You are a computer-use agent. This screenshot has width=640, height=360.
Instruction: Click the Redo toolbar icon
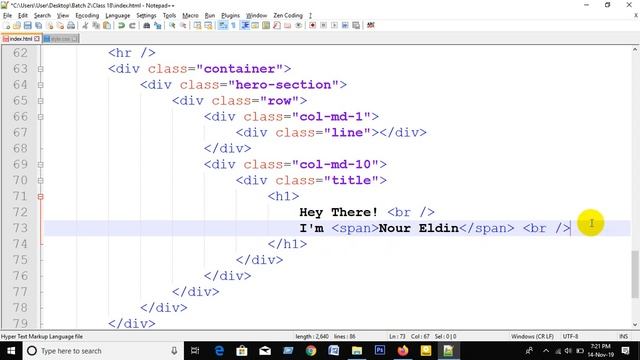click(x=132, y=25)
